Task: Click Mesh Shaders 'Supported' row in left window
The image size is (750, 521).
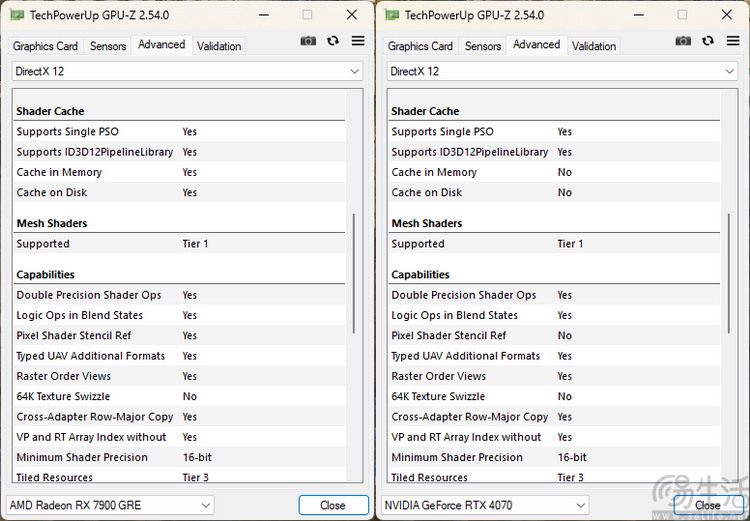Action: [x=179, y=244]
